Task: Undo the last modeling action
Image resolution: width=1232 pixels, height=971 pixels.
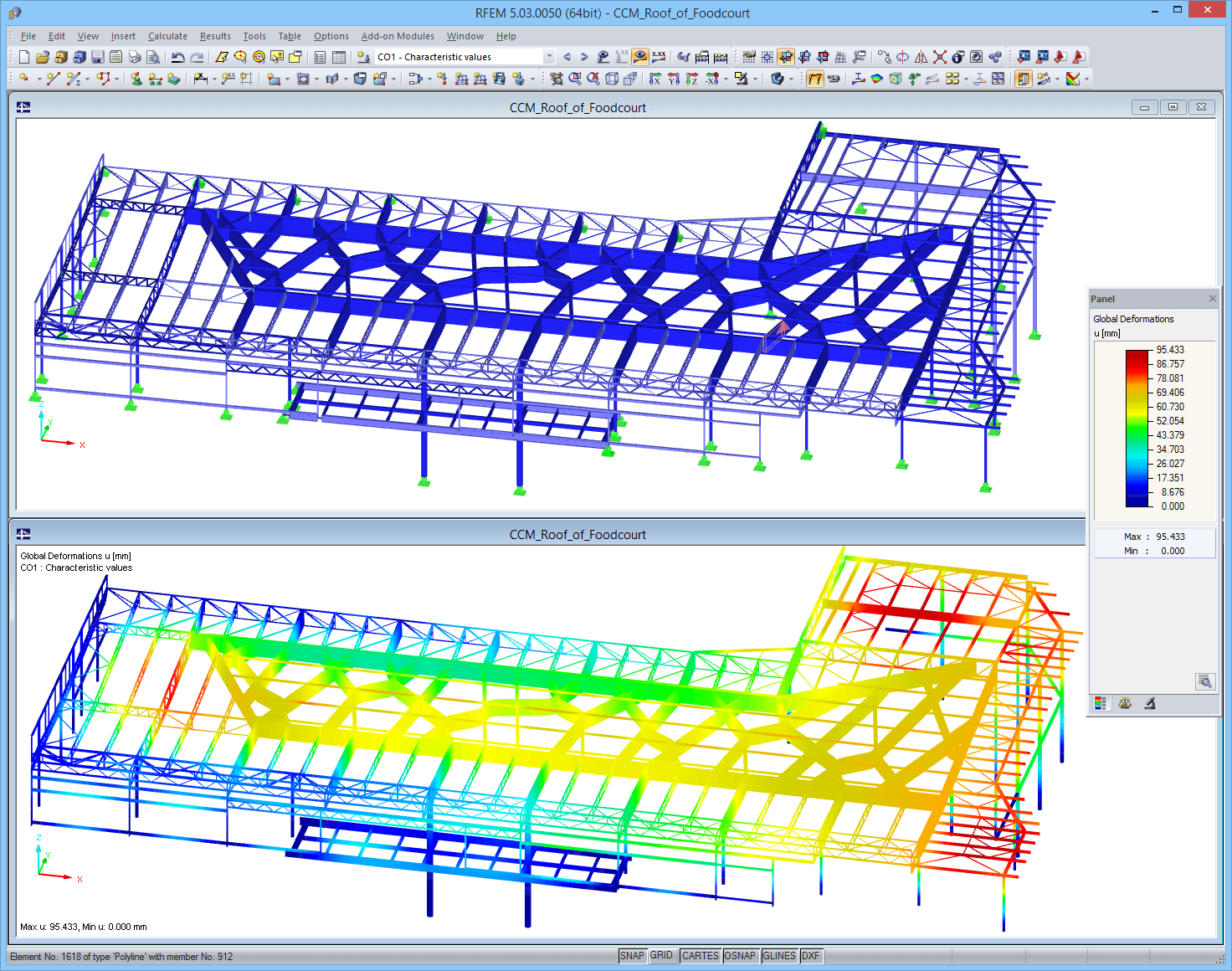Action: click(x=177, y=56)
